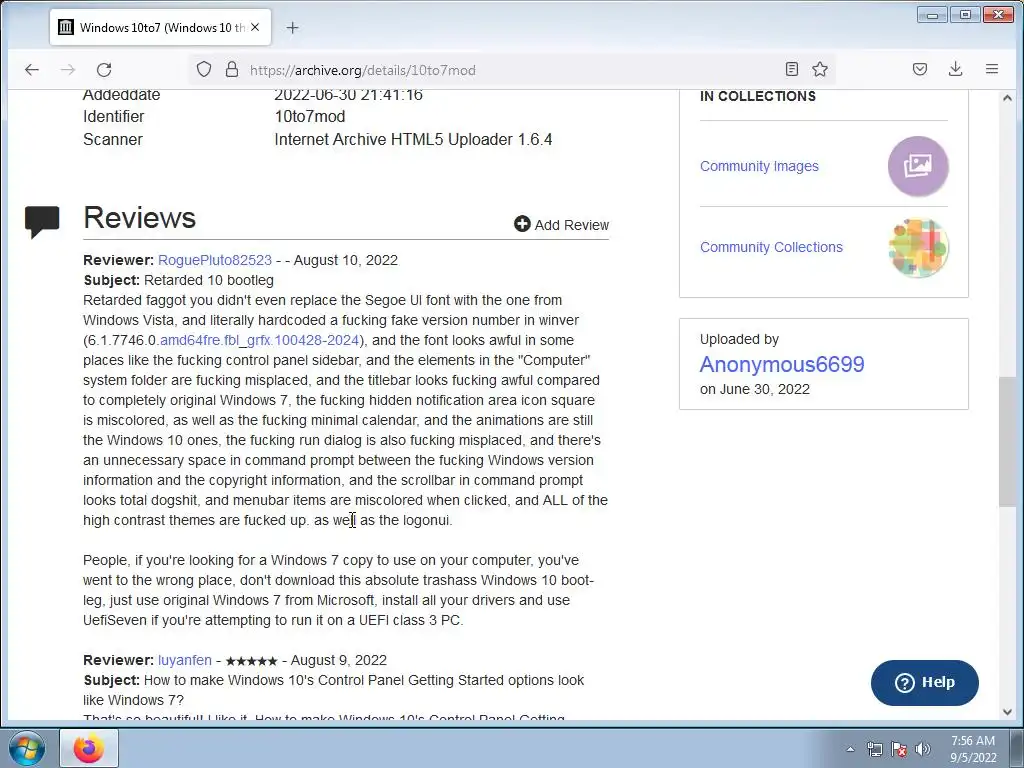The width and height of the screenshot is (1024, 768).
Task: Open a new browser tab
Action: coord(293,27)
